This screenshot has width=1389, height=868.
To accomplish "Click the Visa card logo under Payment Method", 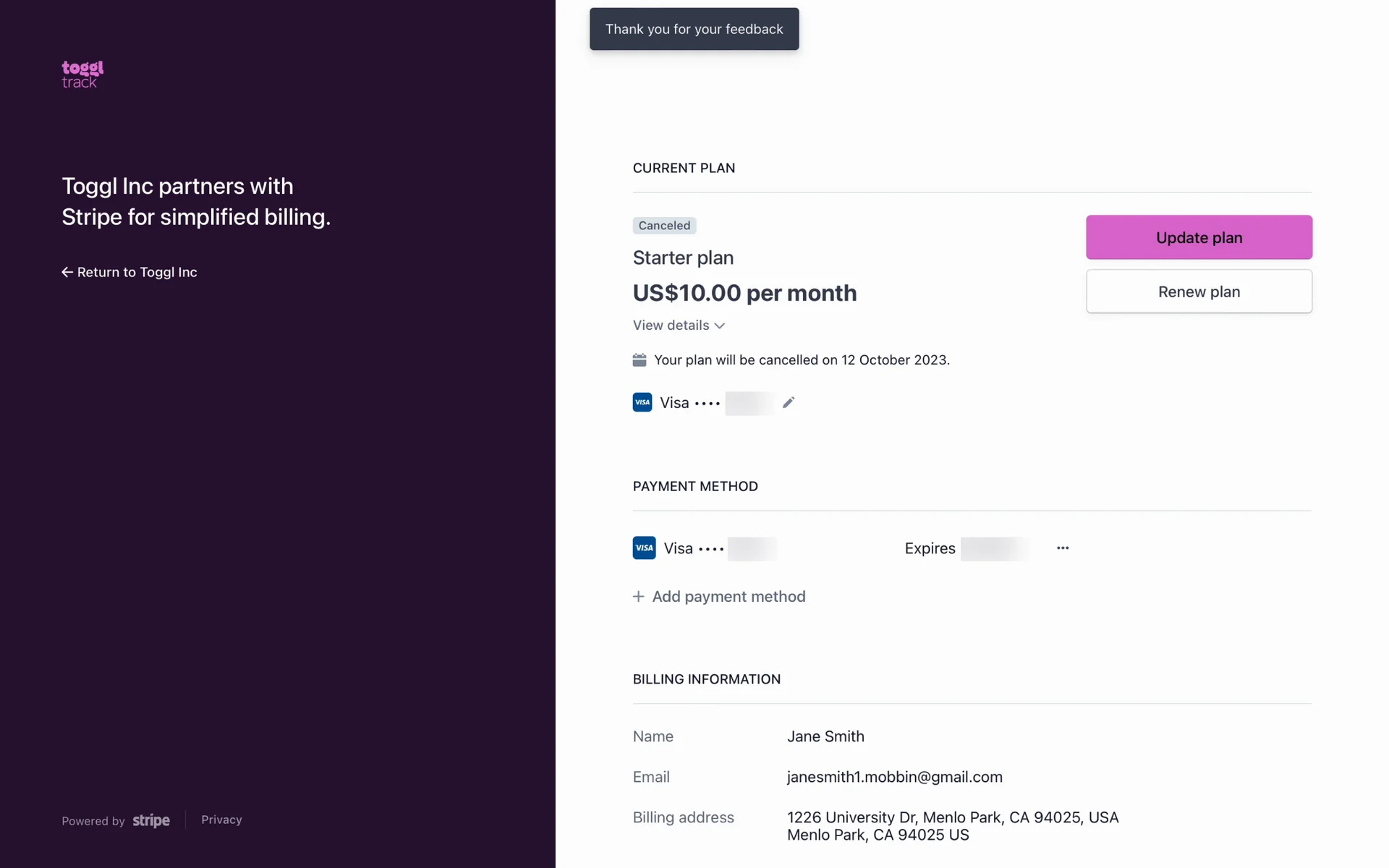I will pyautogui.click(x=644, y=548).
